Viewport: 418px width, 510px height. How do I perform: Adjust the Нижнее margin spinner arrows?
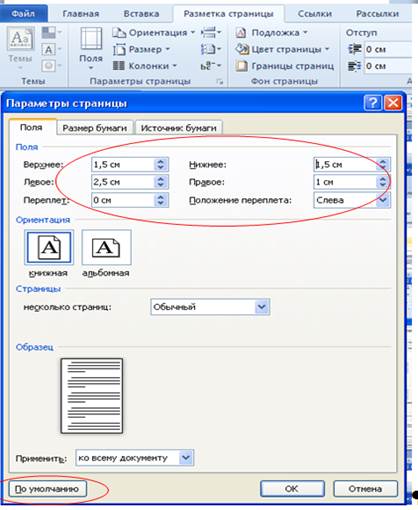[383, 164]
